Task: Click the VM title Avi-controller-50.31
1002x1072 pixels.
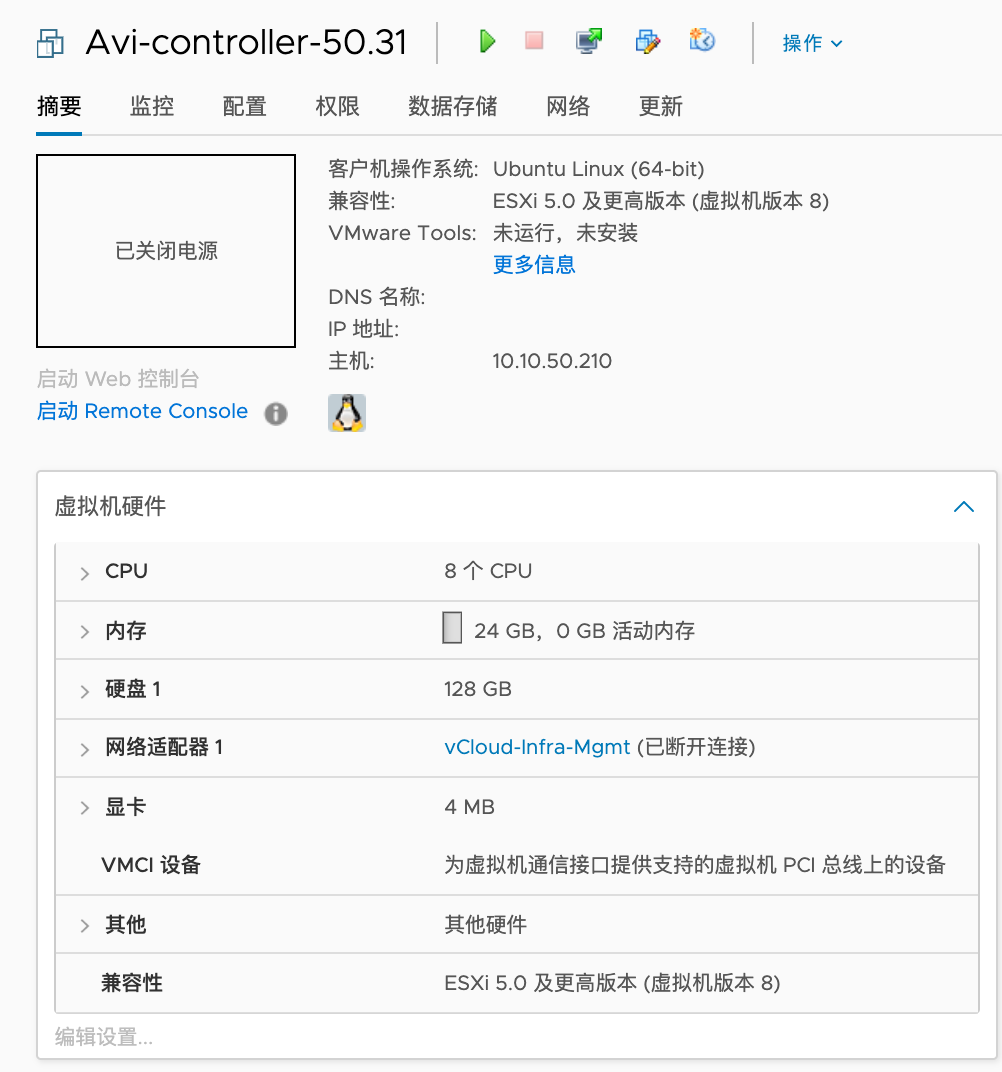Action: click(246, 42)
